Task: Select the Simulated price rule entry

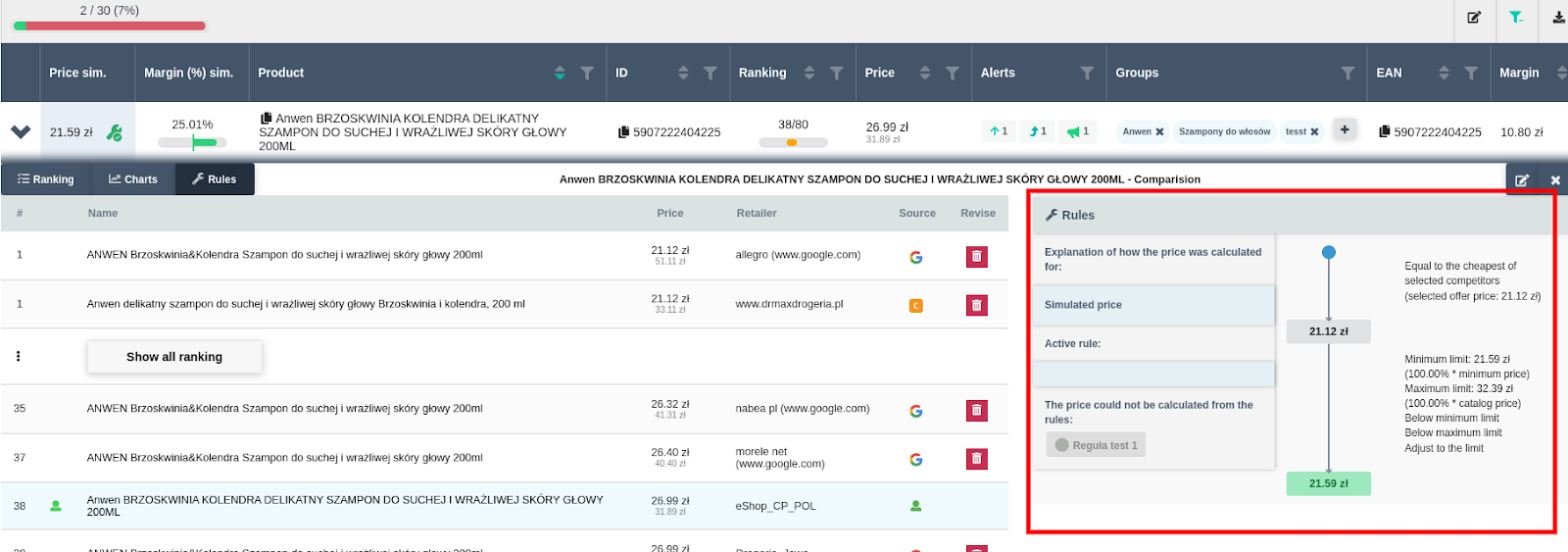Action: [x=1153, y=305]
